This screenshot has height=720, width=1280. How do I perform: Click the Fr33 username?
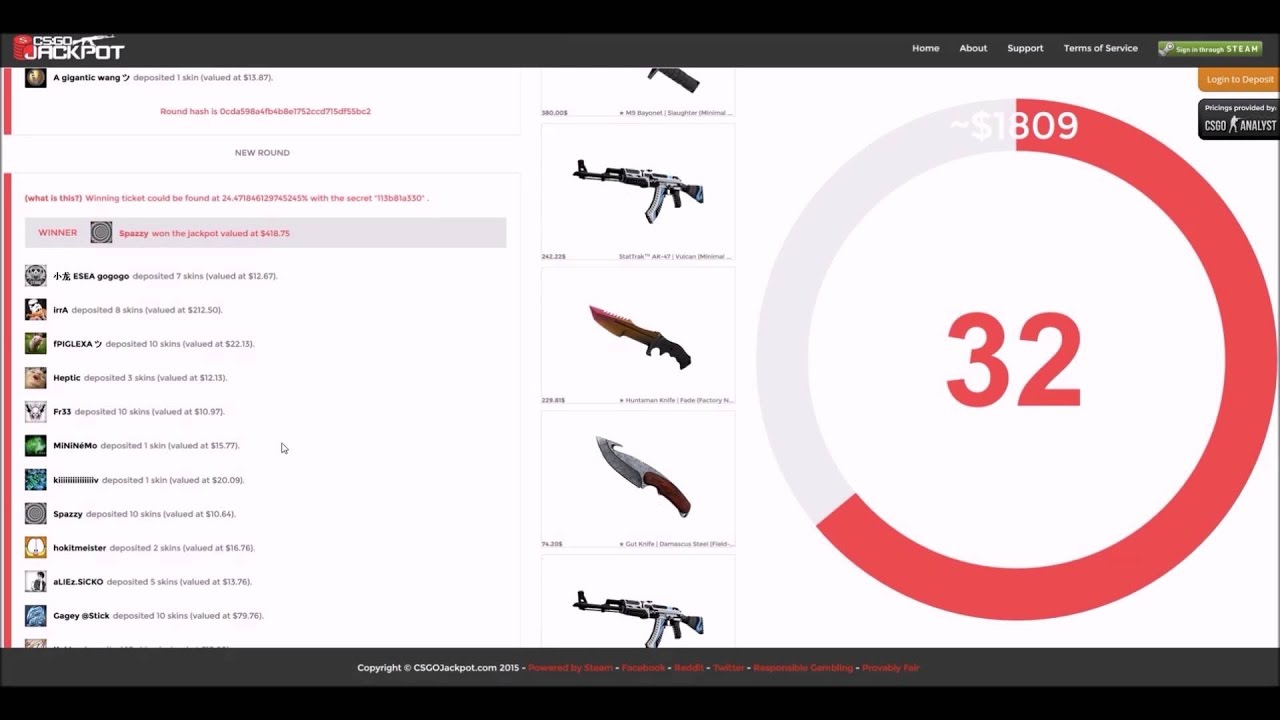tap(62, 412)
